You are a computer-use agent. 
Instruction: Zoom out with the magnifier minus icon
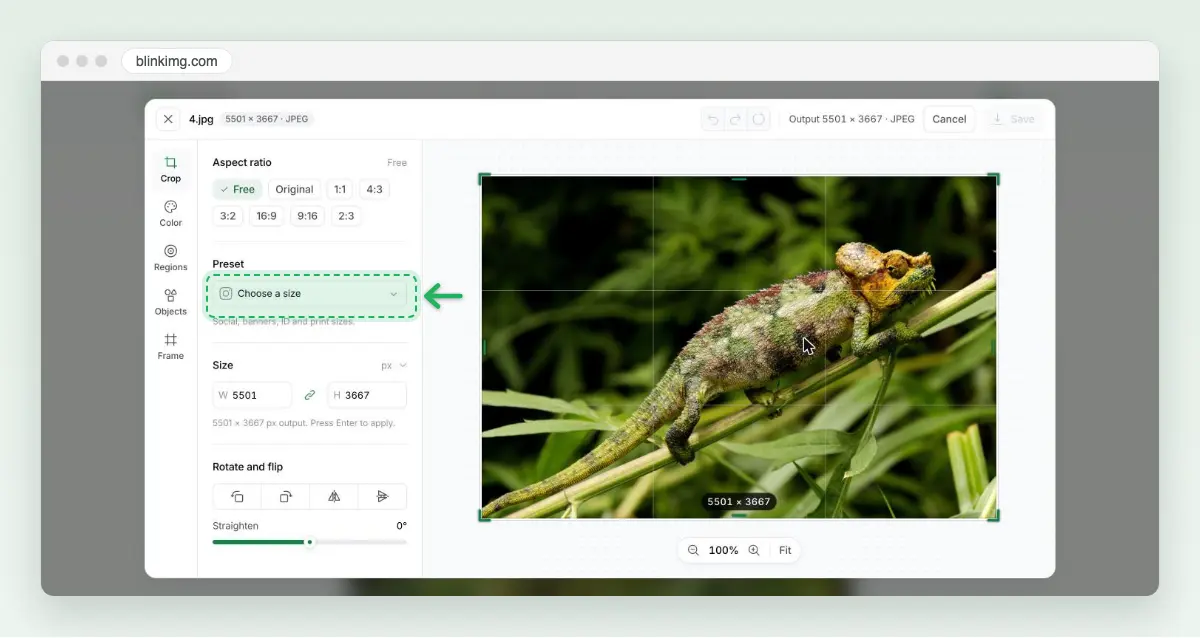tap(693, 550)
